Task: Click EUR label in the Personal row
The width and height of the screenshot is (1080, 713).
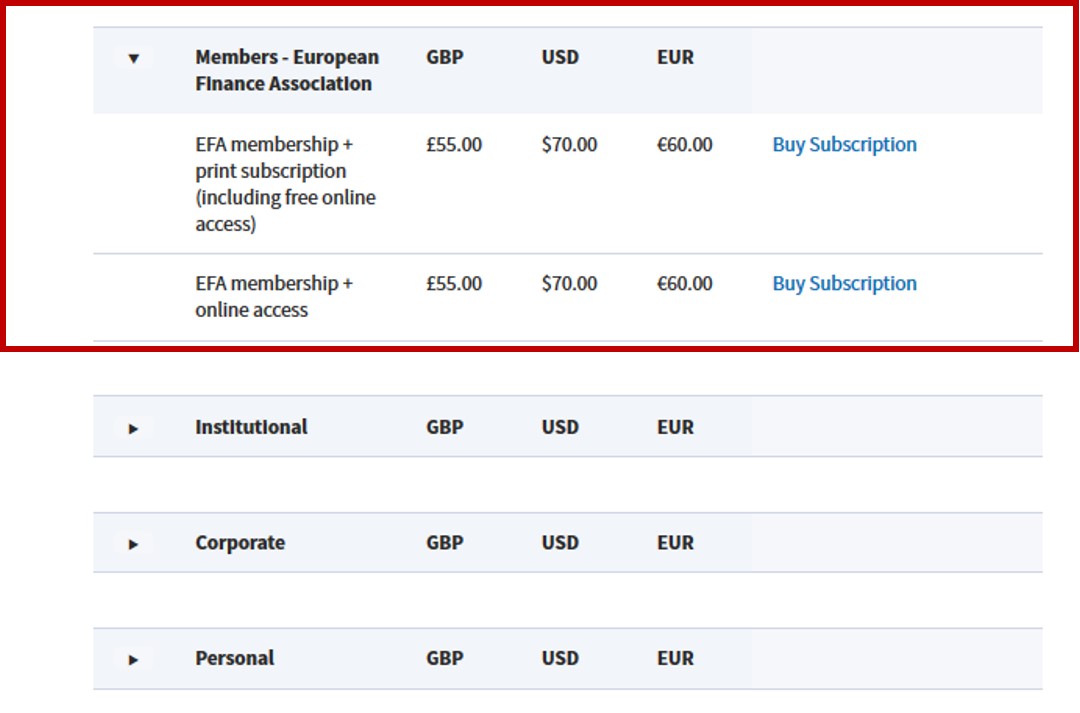Action: pyautogui.click(x=675, y=658)
